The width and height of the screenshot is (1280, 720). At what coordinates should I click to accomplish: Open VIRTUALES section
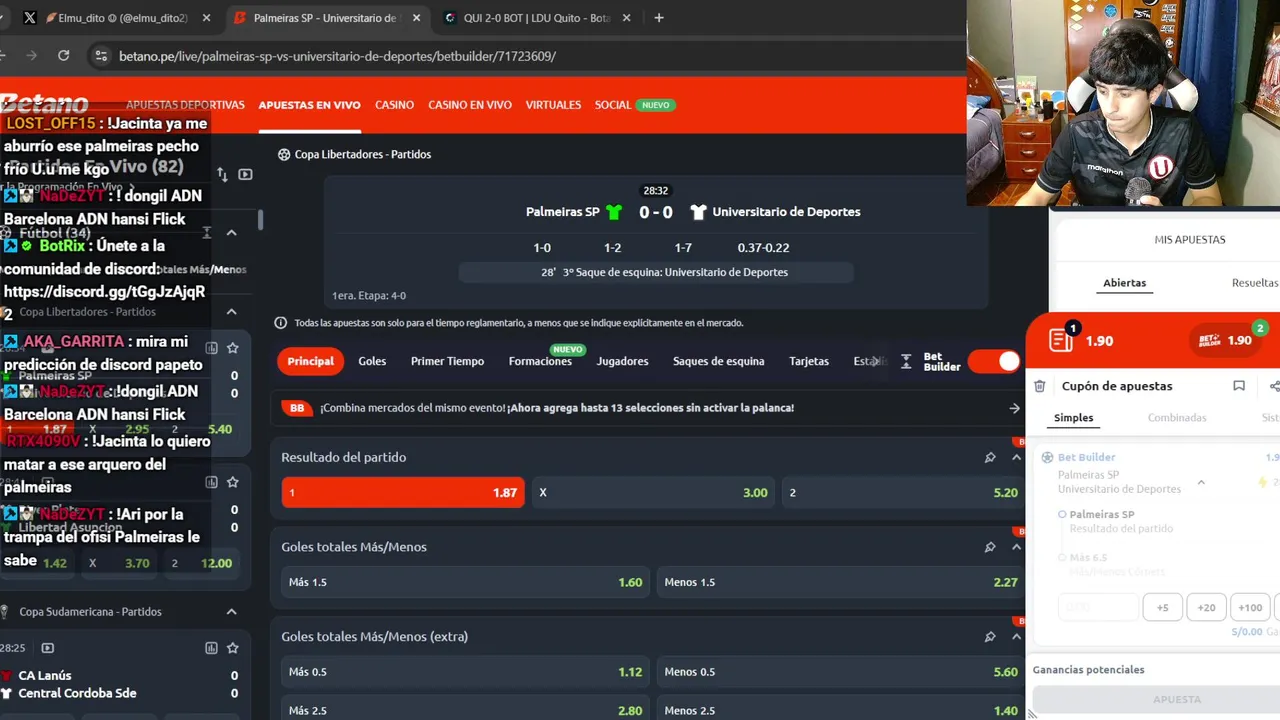point(553,105)
